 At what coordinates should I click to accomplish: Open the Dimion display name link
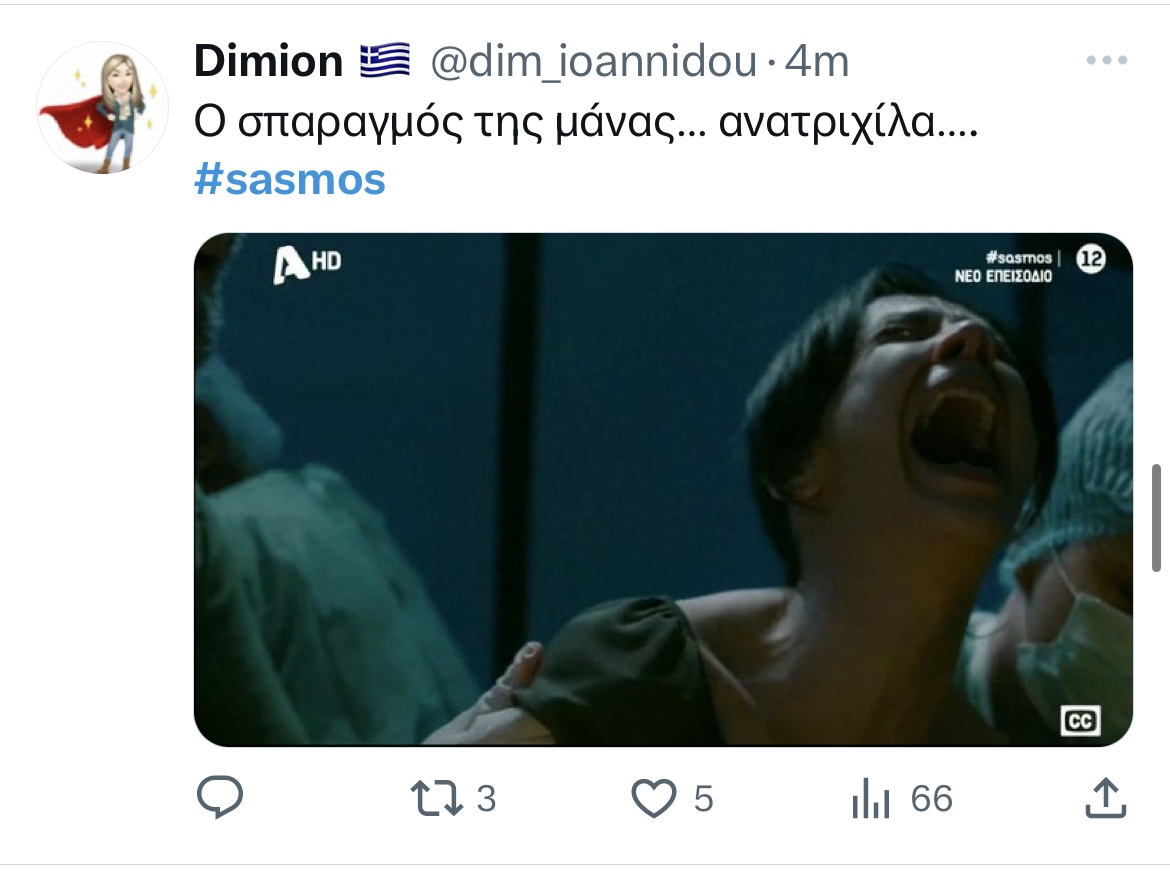coord(268,60)
